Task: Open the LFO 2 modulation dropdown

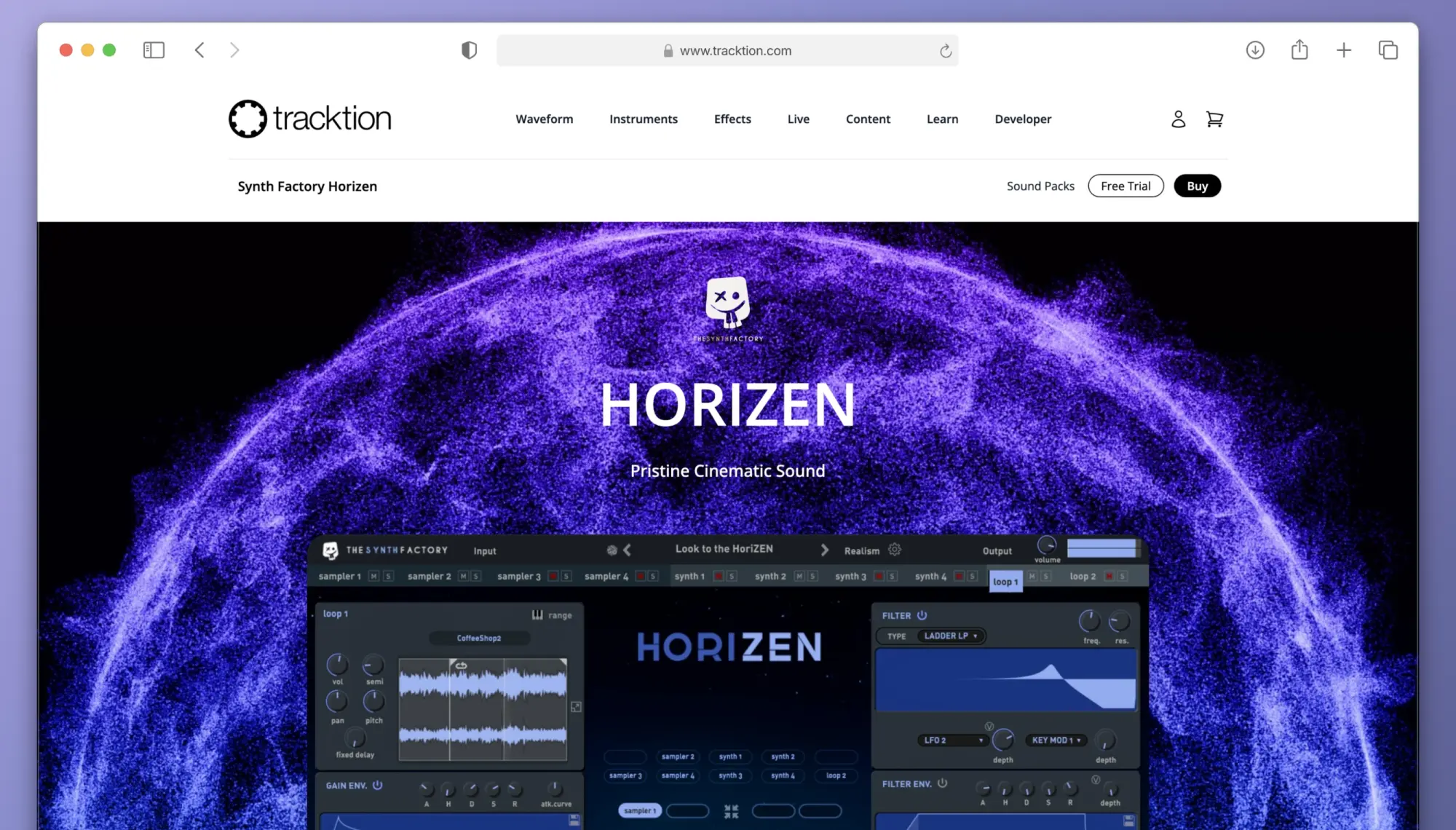Action: point(953,740)
